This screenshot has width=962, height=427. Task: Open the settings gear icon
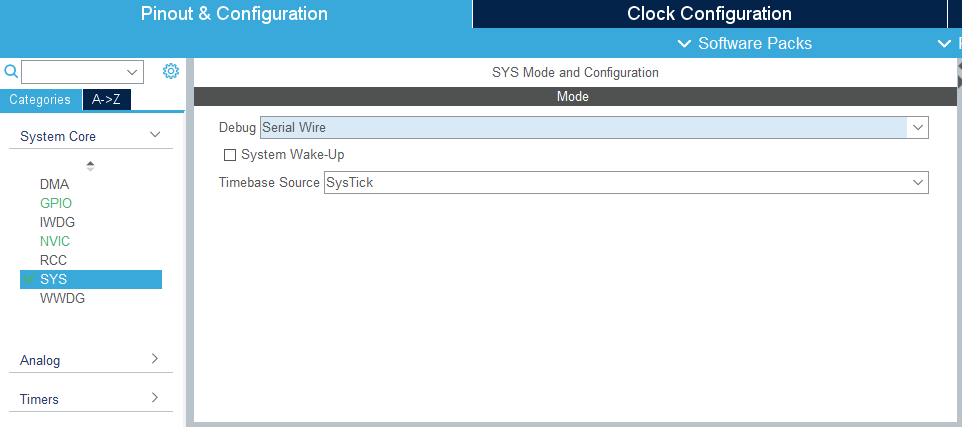tap(171, 71)
